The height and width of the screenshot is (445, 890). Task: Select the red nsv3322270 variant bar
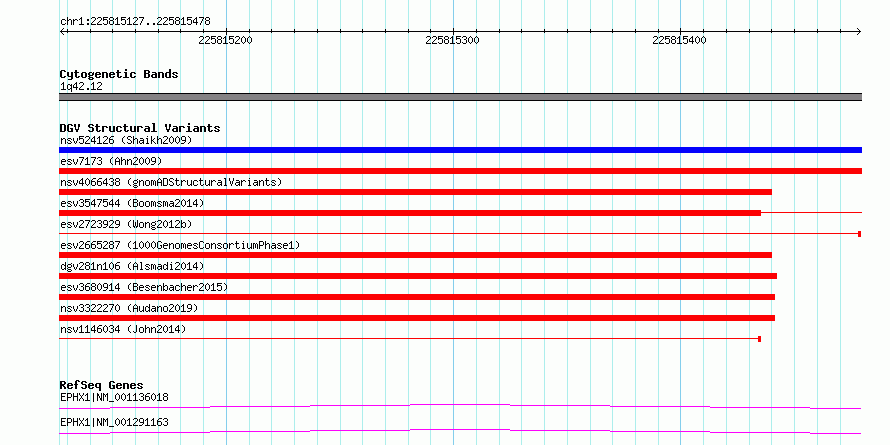pos(417,318)
